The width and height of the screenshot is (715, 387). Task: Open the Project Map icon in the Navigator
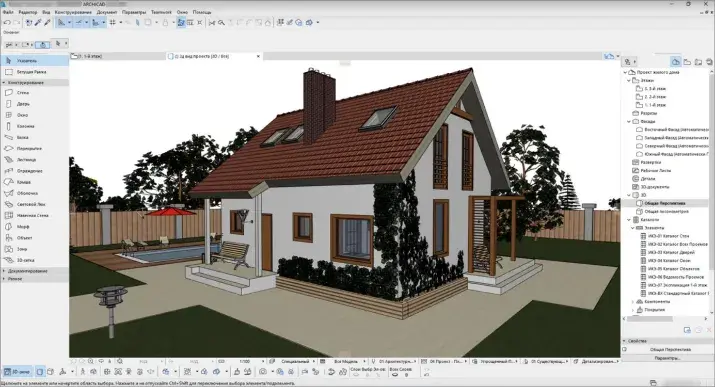click(676, 62)
